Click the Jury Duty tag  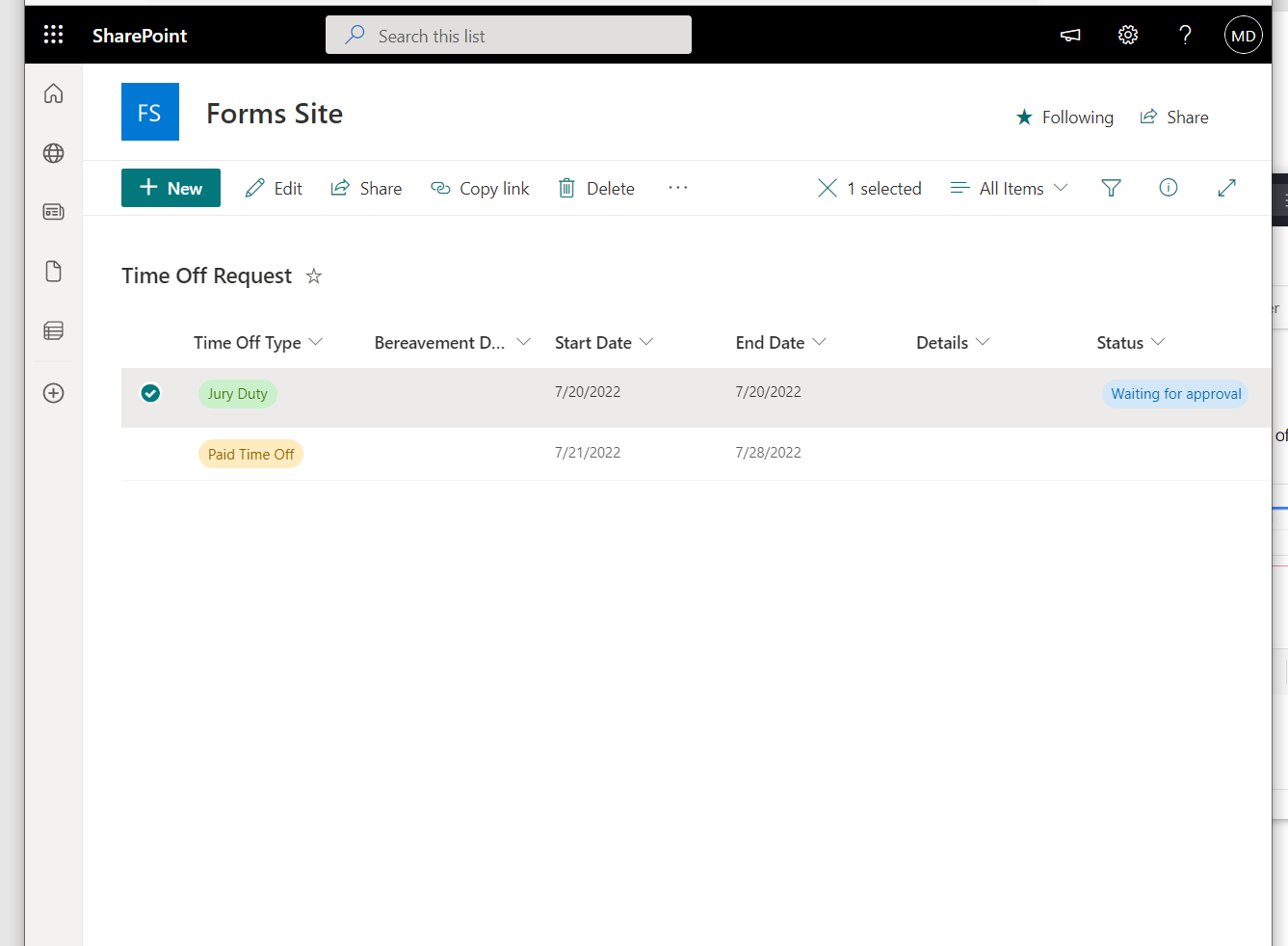(238, 394)
